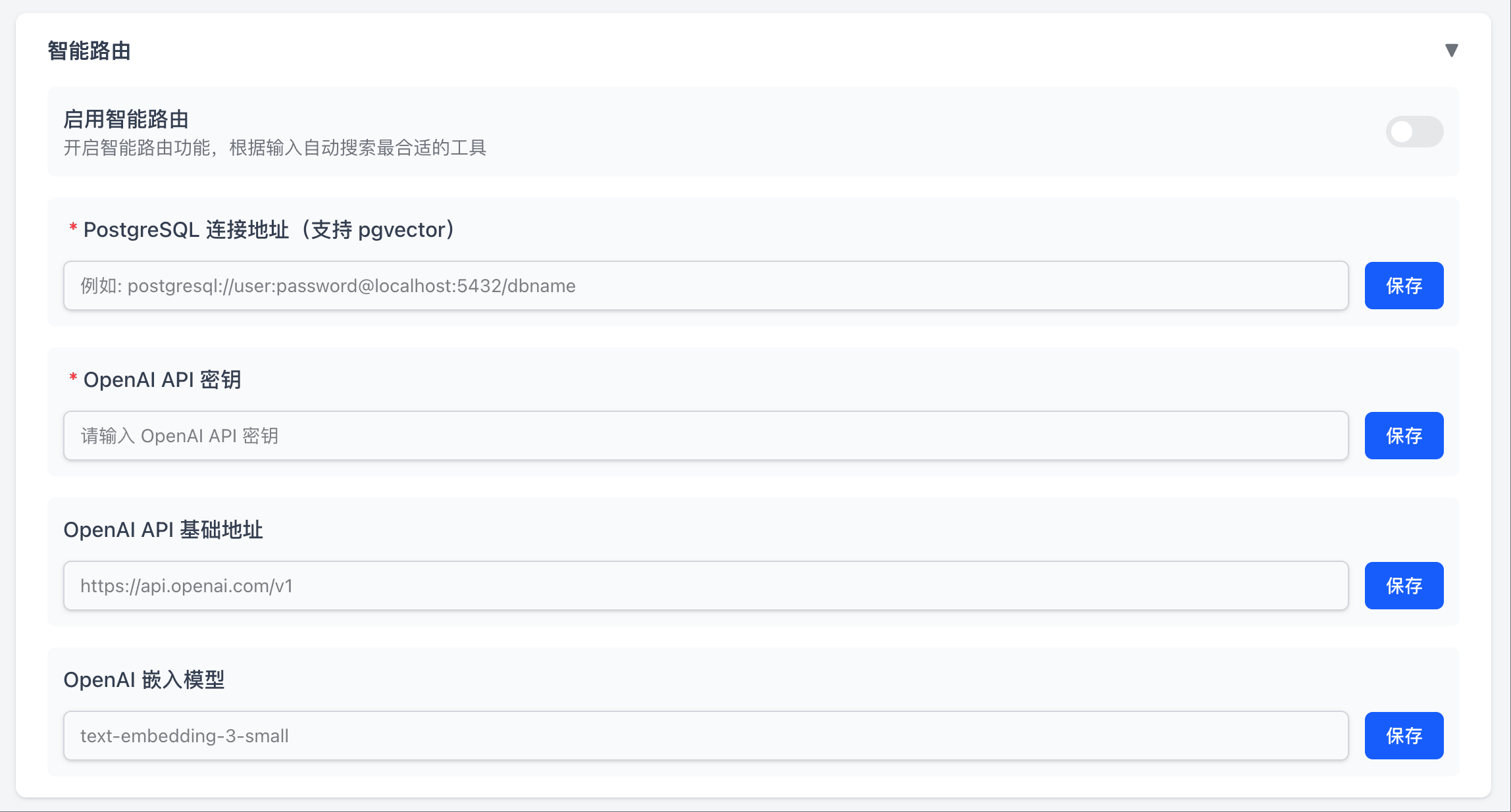Collapse the 智能路由 section with the triangle
The width and height of the screenshot is (1511, 812).
point(1451,51)
